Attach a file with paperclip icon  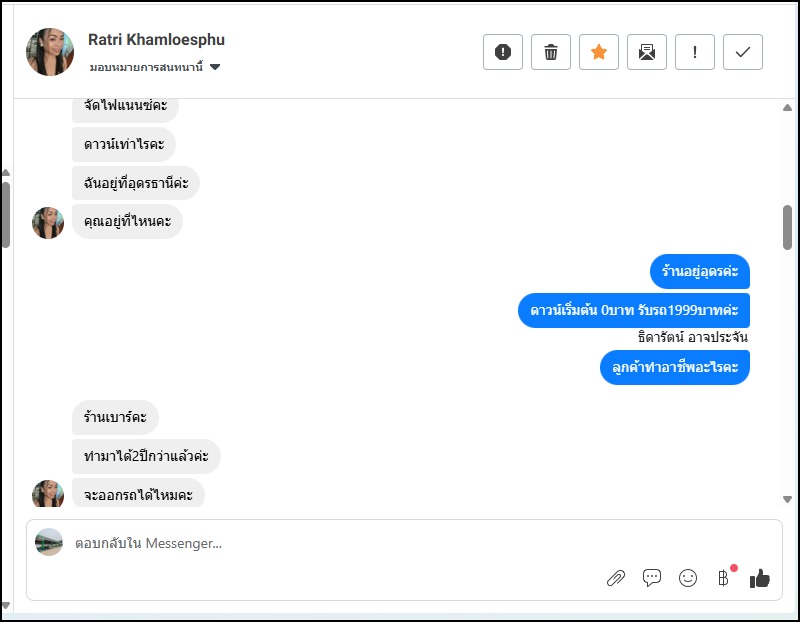pyautogui.click(x=616, y=578)
